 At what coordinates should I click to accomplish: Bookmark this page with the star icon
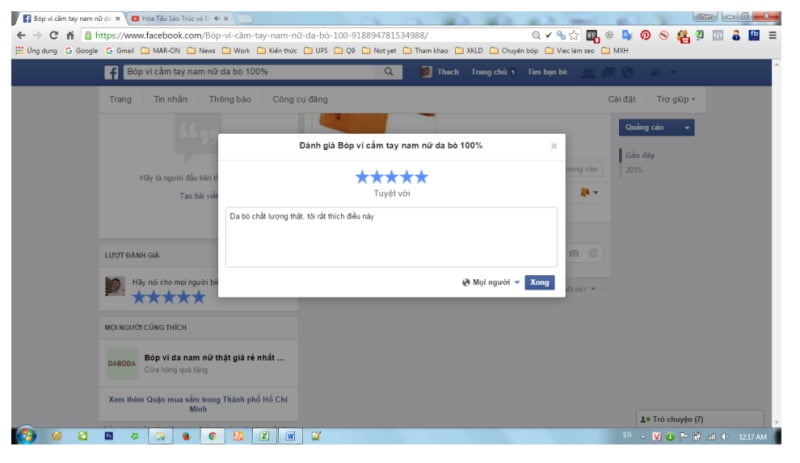(574, 35)
